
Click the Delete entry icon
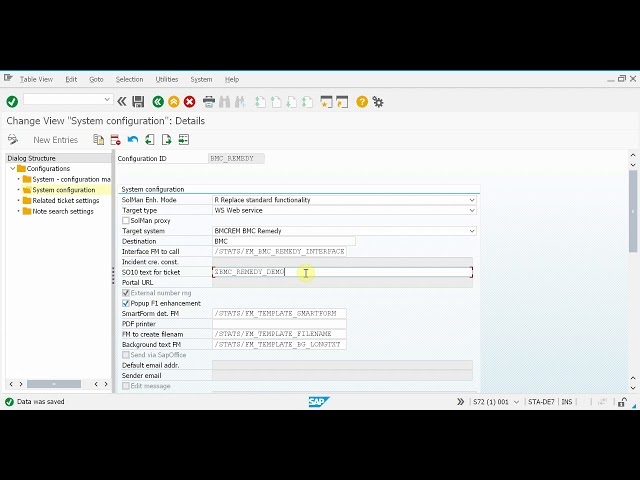click(x=116, y=140)
